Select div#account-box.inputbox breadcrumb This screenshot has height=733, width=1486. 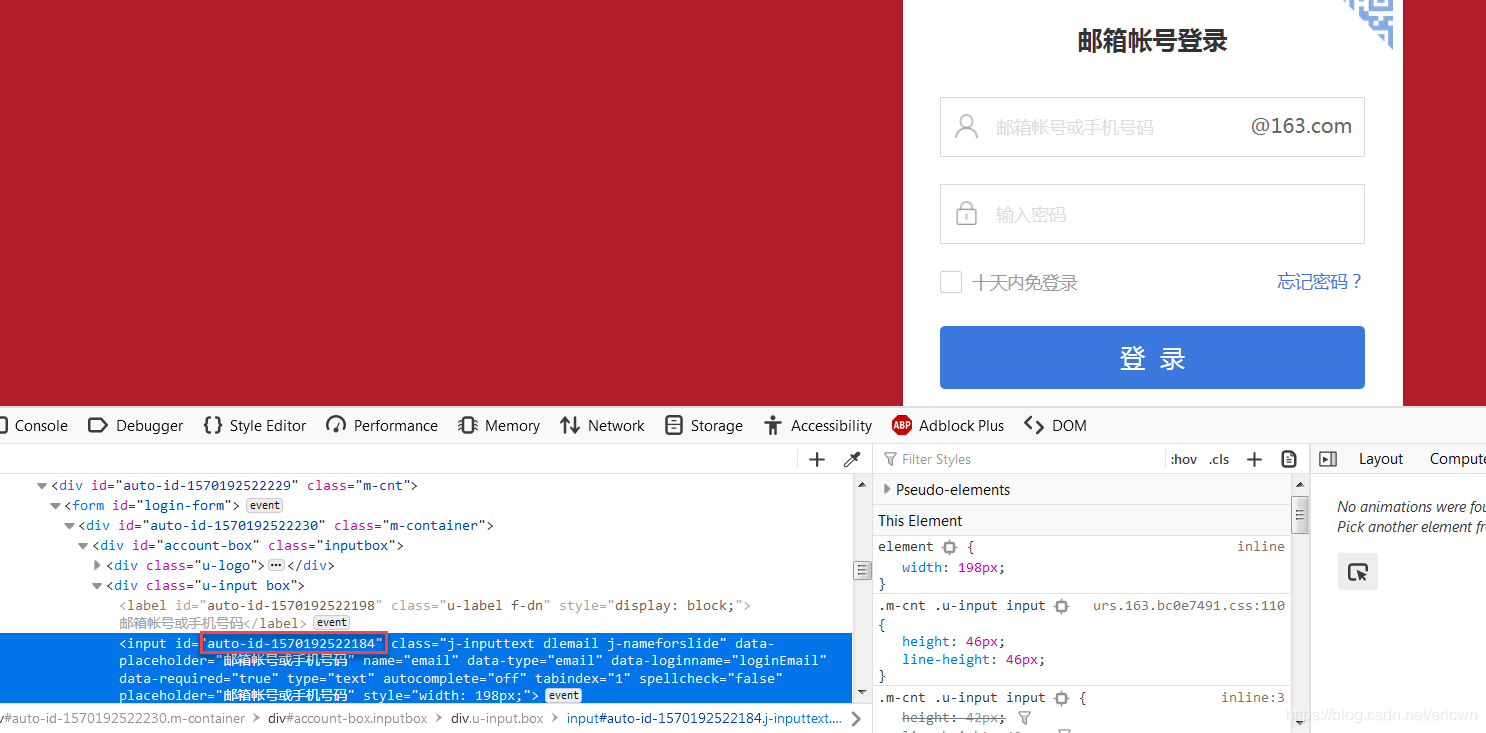pos(347,718)
